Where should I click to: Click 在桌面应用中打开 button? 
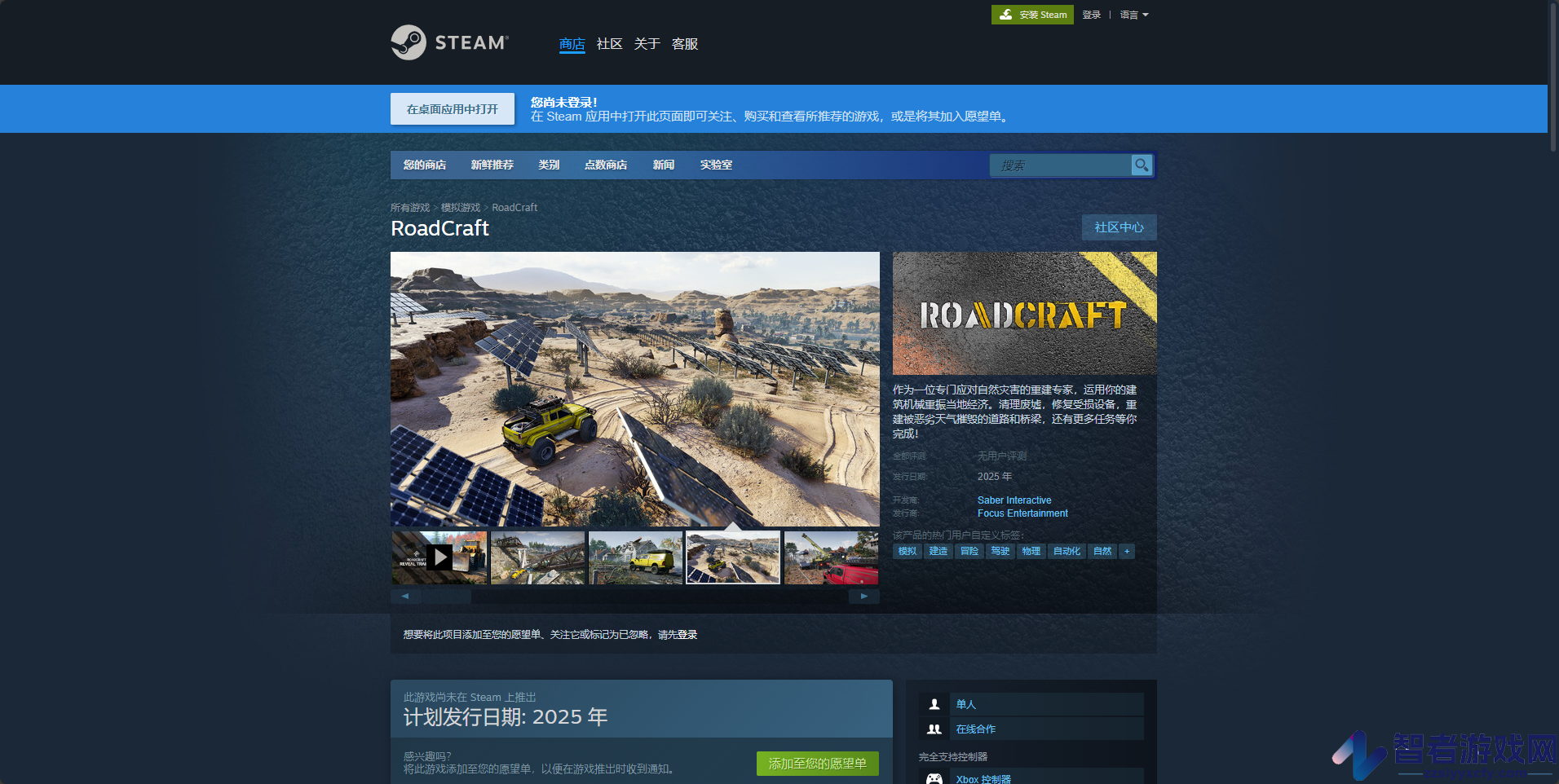point(453,109)
